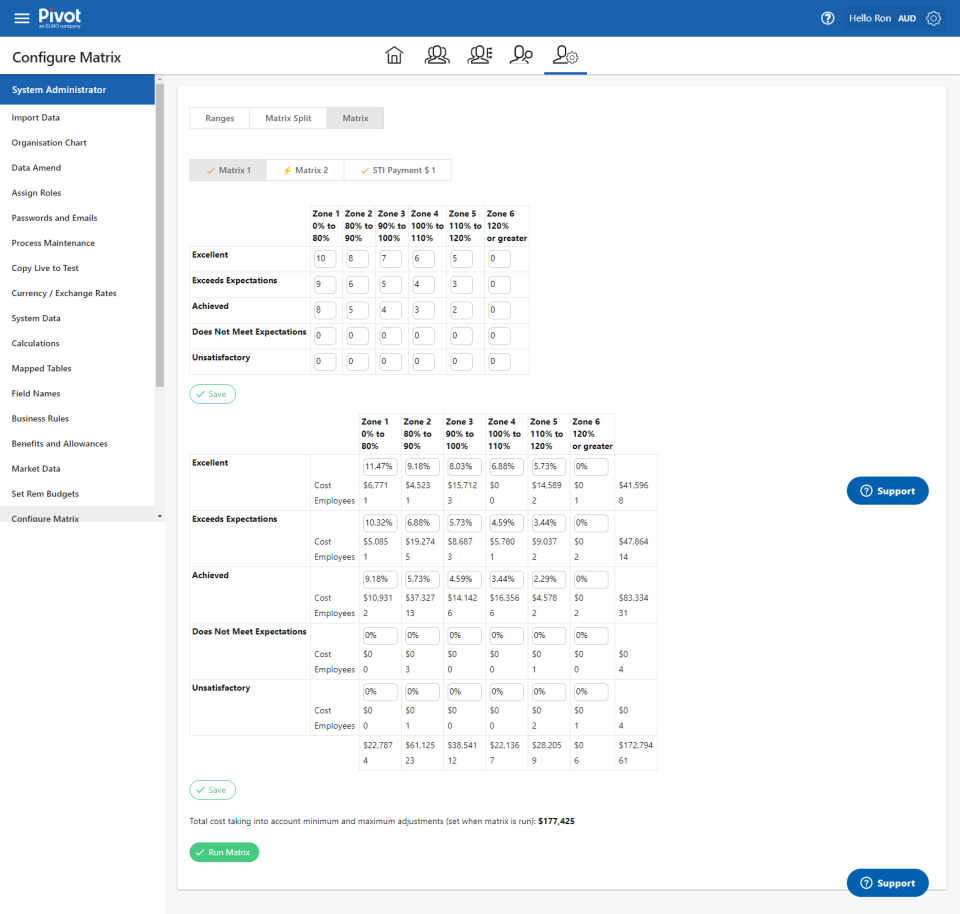This screenshot has height=914, width=960.
Task: Open the Matrix Split tab
Action: [x=287, y=117]
